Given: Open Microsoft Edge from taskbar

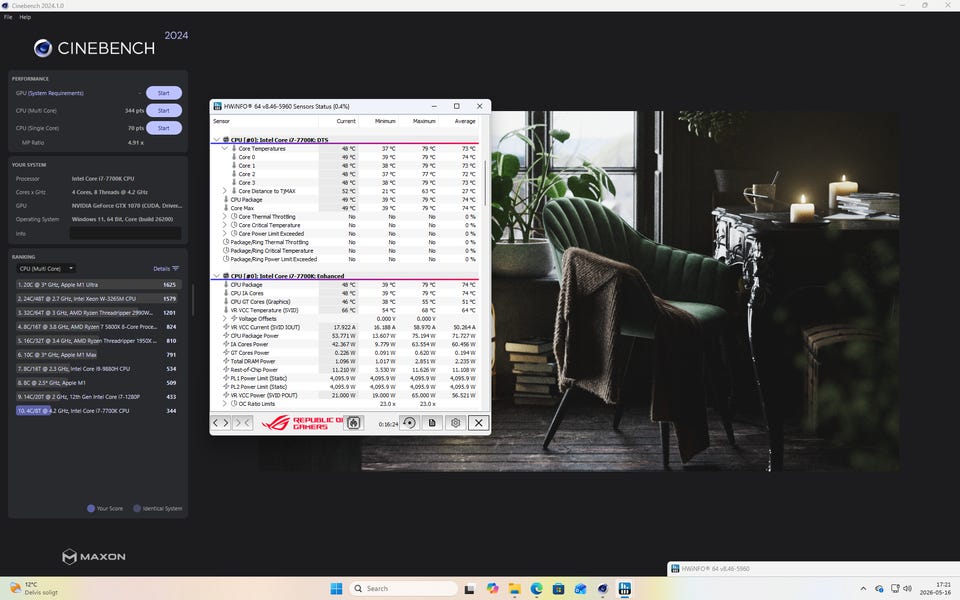Looking at the screenshot, I should (x=536, y=588).
